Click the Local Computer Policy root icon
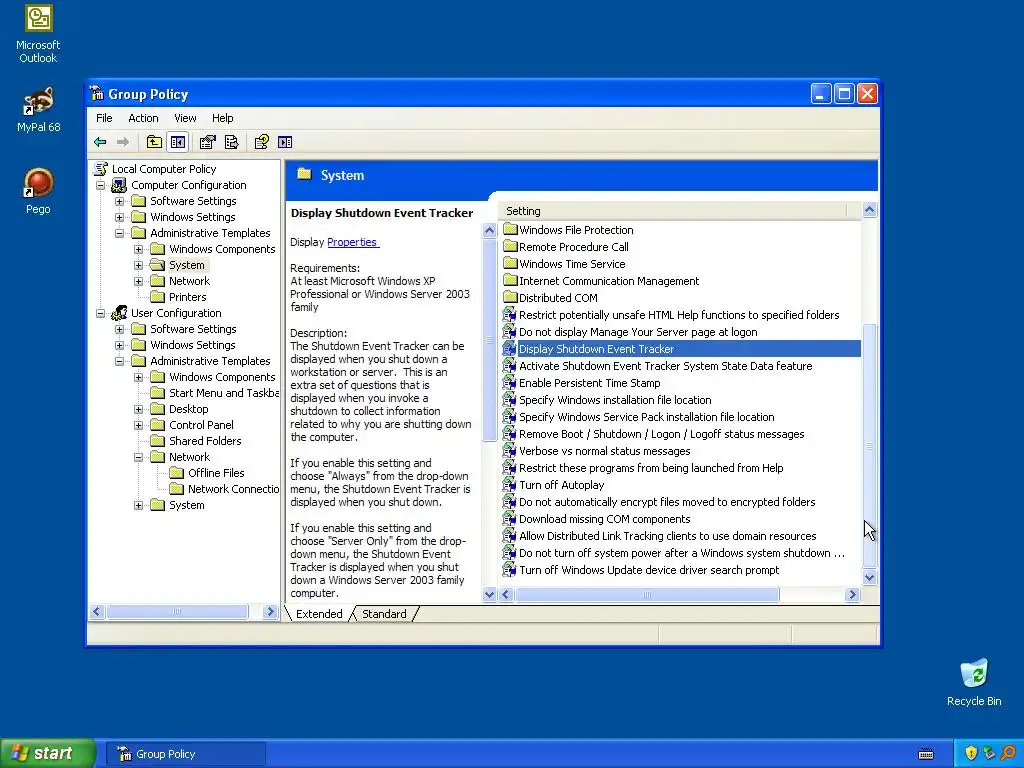This screenshot has height=768, width=1024. coord(101,168)
